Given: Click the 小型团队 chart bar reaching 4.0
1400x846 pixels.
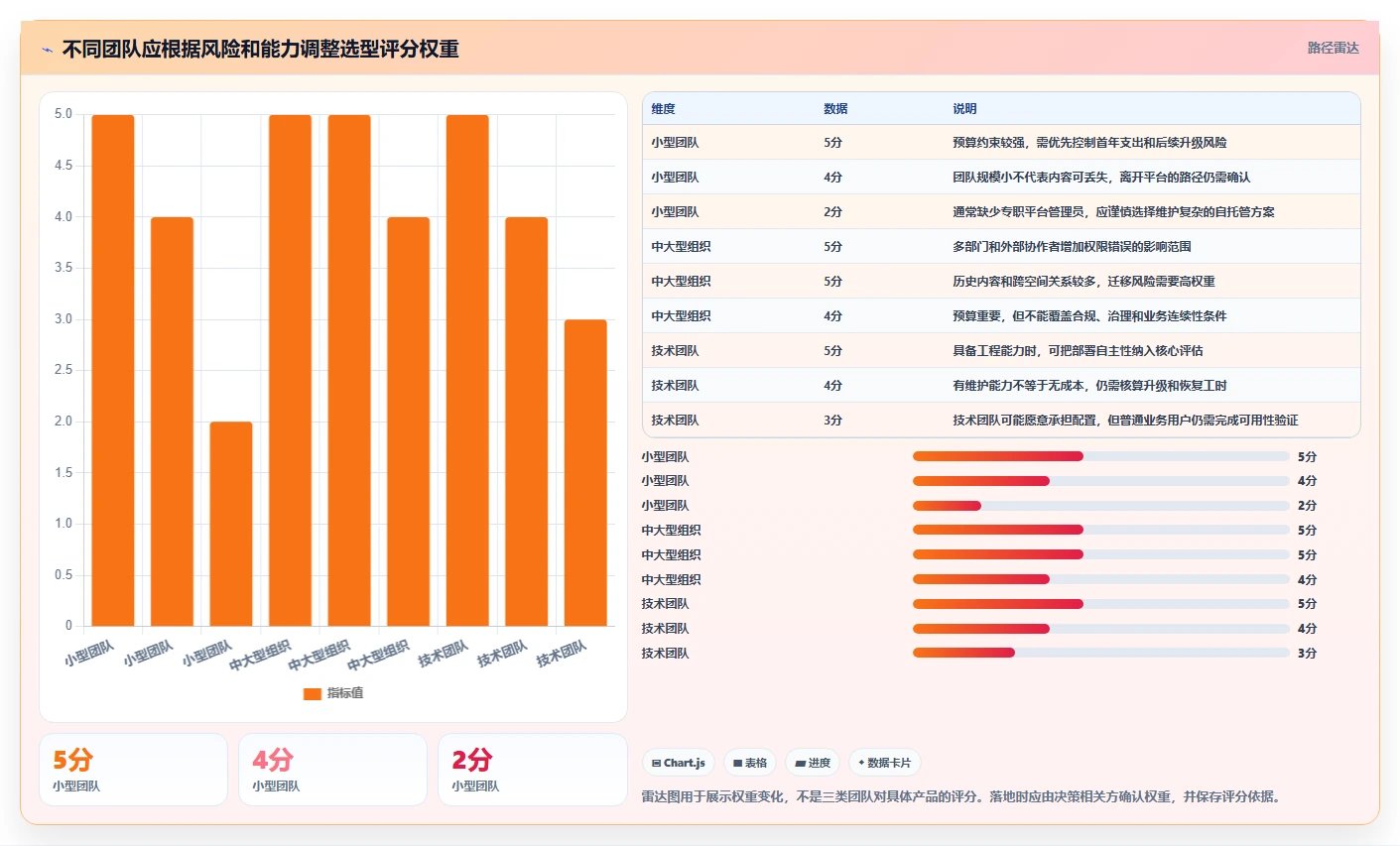Looking at the screenshot, I should click(172, 422).
